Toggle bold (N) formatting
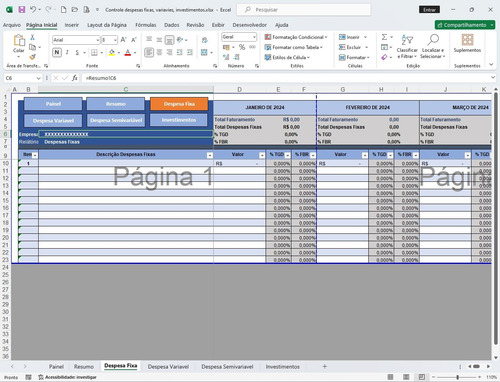Screen dimensions: 500x382 pyautogui.click(x=57, y=52)
